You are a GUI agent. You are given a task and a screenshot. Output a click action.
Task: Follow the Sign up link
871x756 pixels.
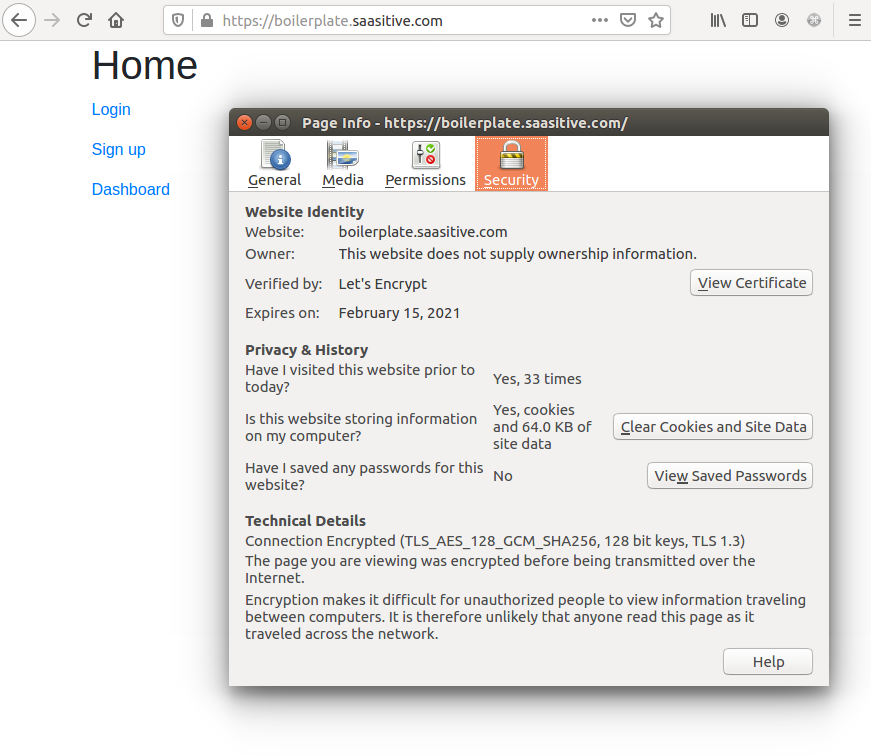click(x=119, y=150)
